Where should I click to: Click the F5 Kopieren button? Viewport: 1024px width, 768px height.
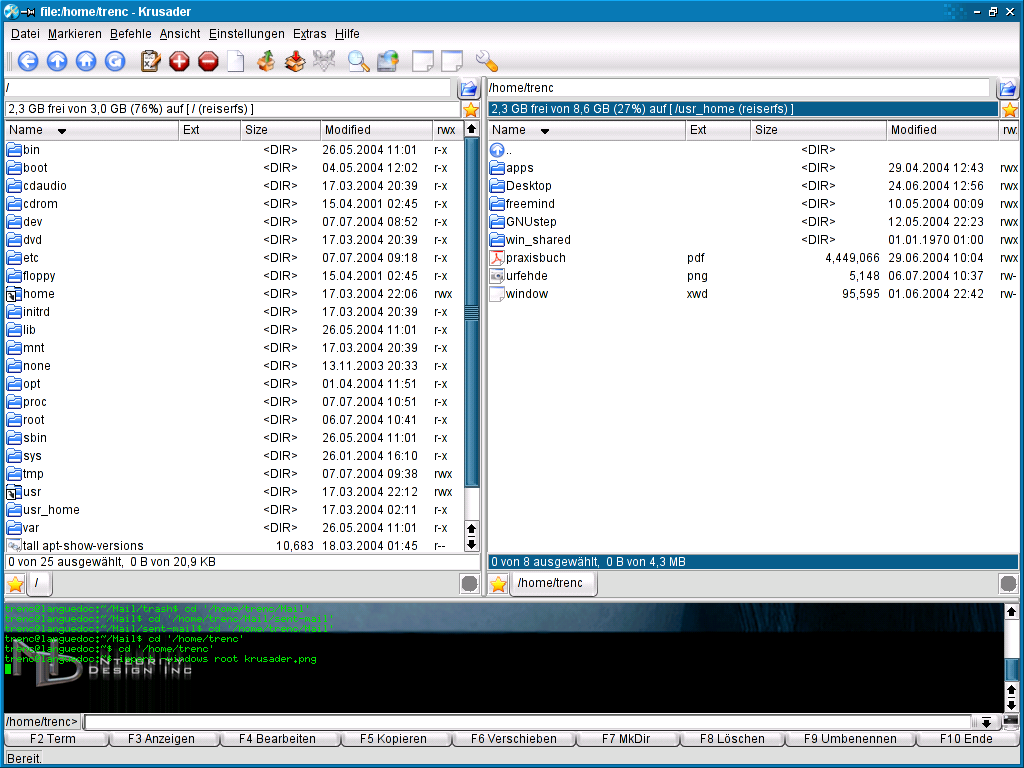click(395, 739)
